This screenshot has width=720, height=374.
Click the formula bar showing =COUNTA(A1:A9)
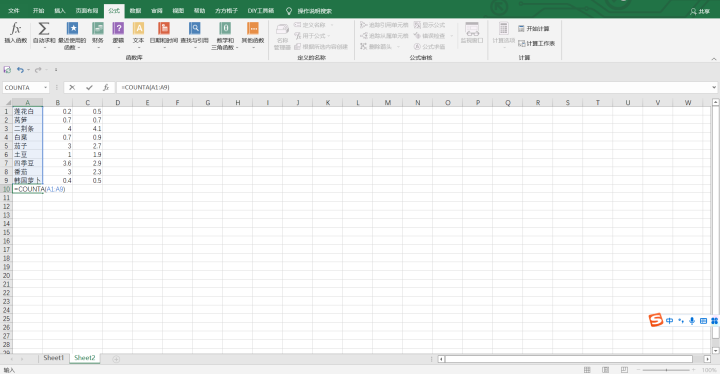[413, 87]
